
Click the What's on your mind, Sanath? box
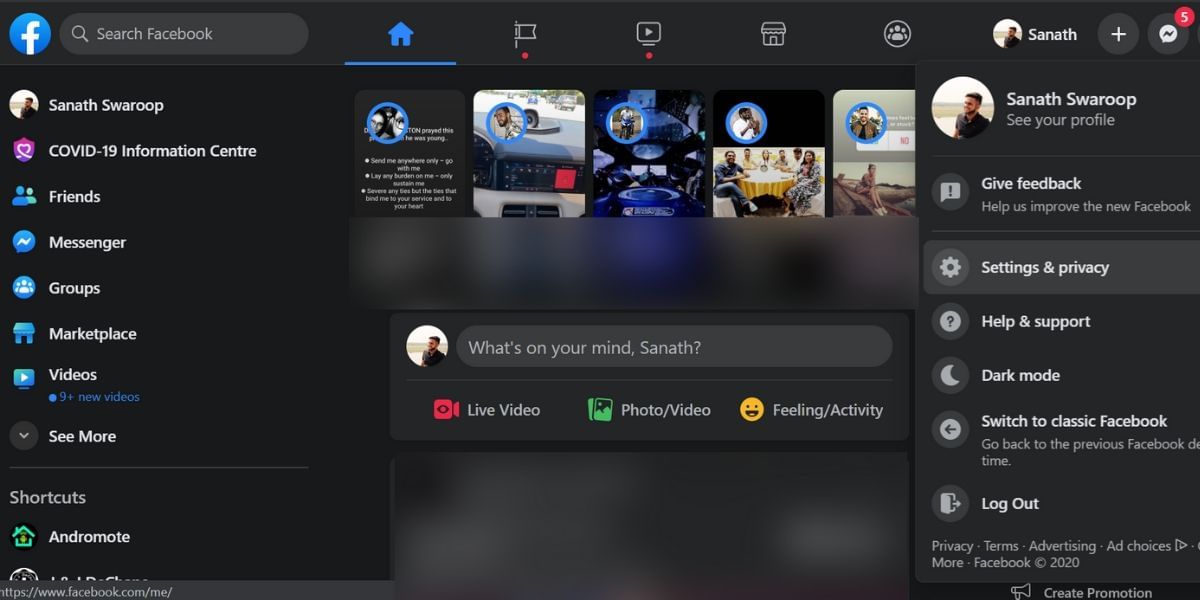pyautogui.click(x=674, y=347)
